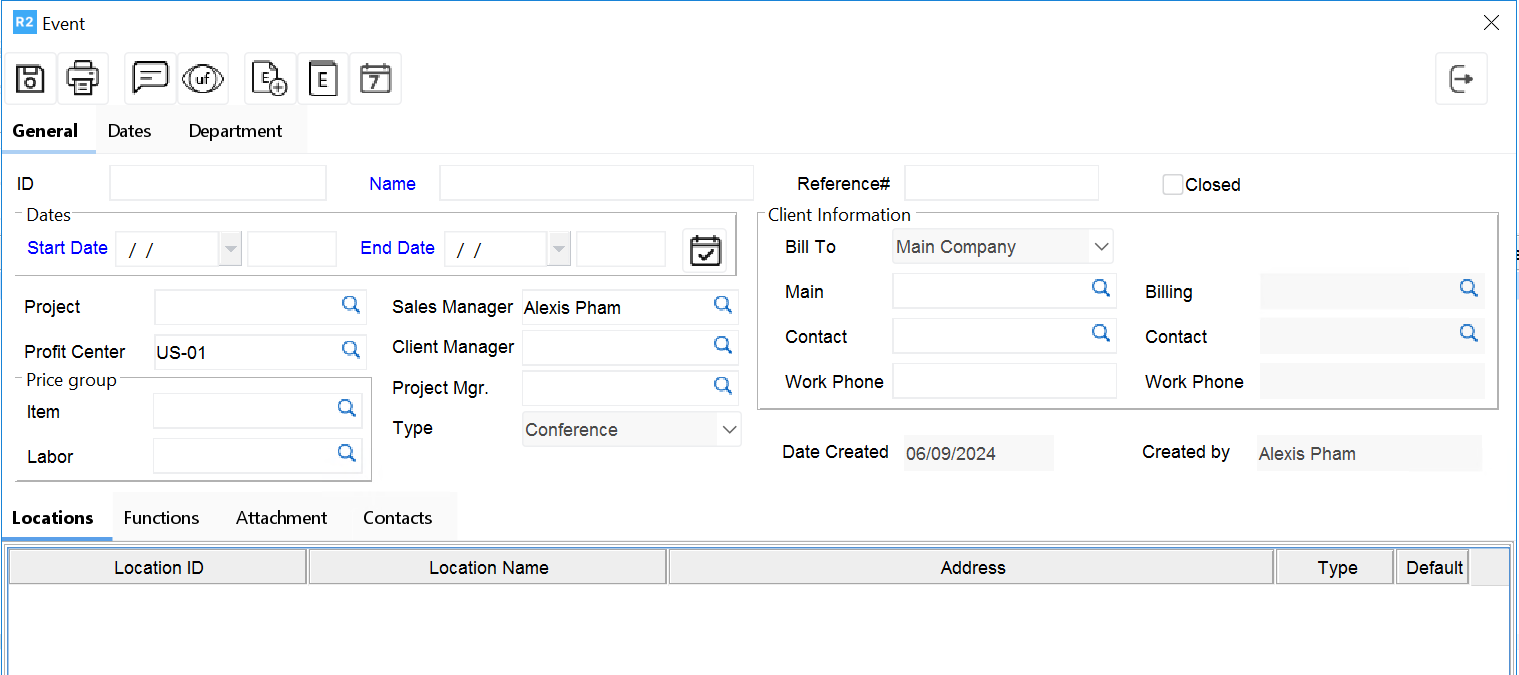The height and width of the screenshot is (675, 1519).
Task: Click the Save disk icon in toolbar
Action: tap(30, 79)
